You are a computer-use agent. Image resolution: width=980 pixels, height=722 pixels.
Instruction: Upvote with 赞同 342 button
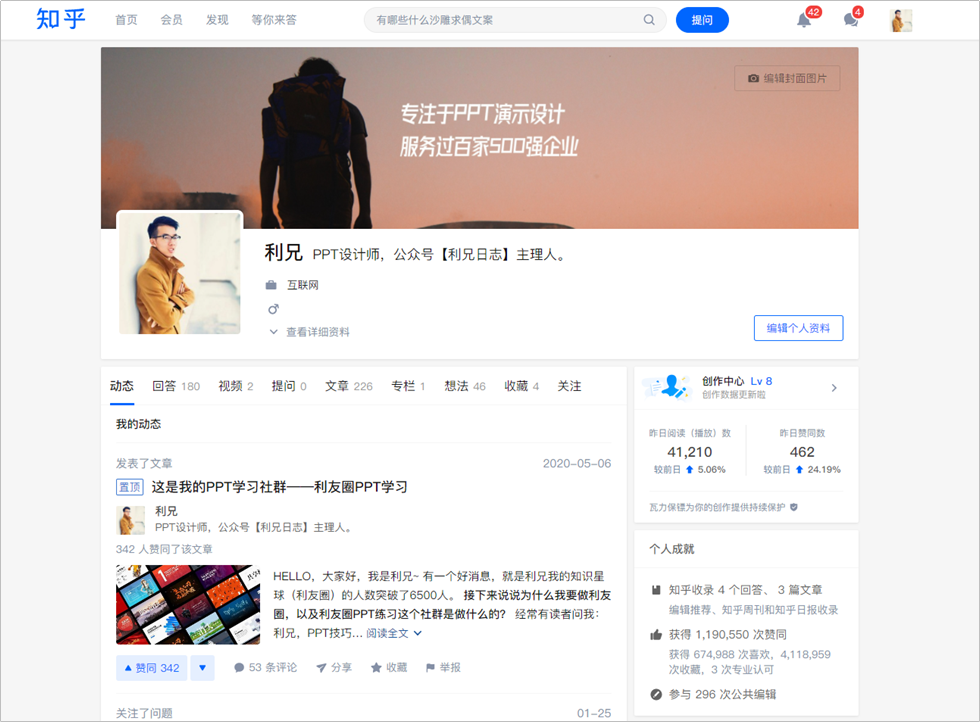(x=152, y=668)
